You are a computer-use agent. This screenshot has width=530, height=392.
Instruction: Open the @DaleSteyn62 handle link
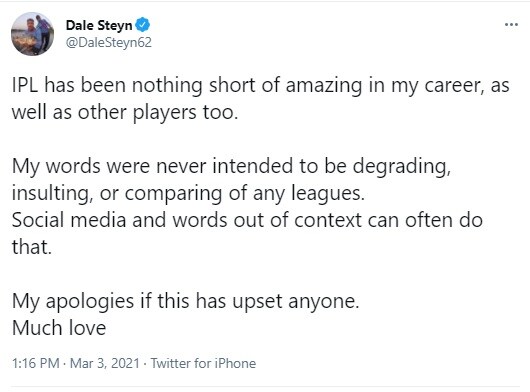pos(109,43)
